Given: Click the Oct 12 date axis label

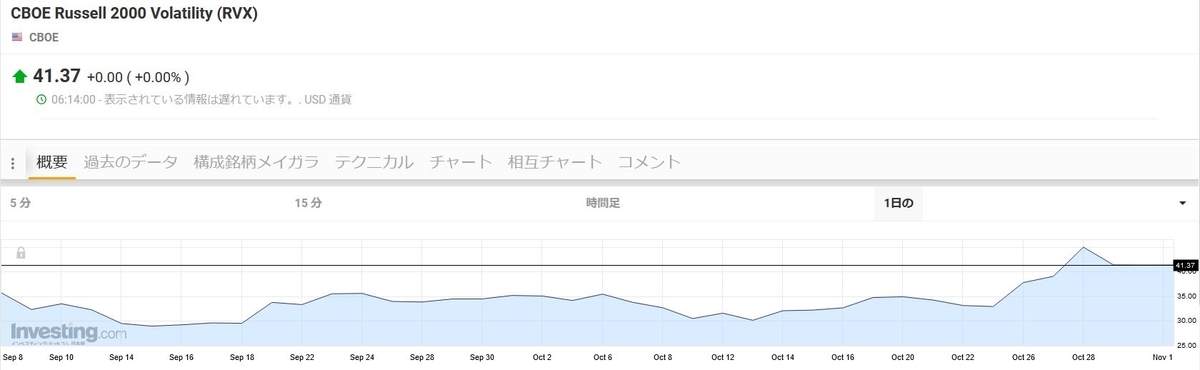Looking at the screenshot, I should coord(722,356).
